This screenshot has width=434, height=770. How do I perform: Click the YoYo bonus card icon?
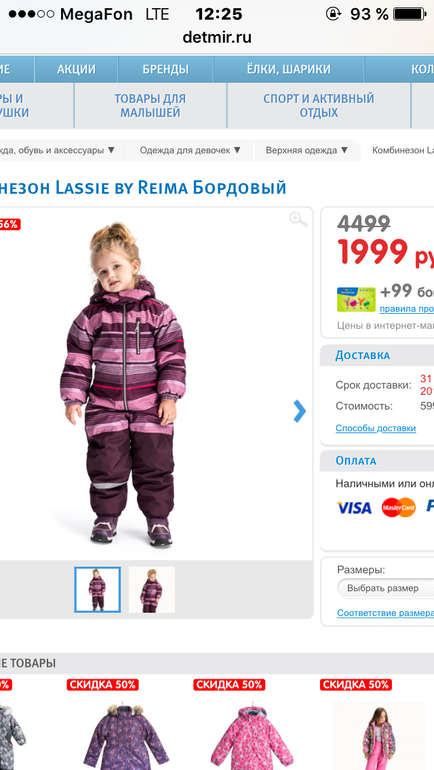click(356, 300)
